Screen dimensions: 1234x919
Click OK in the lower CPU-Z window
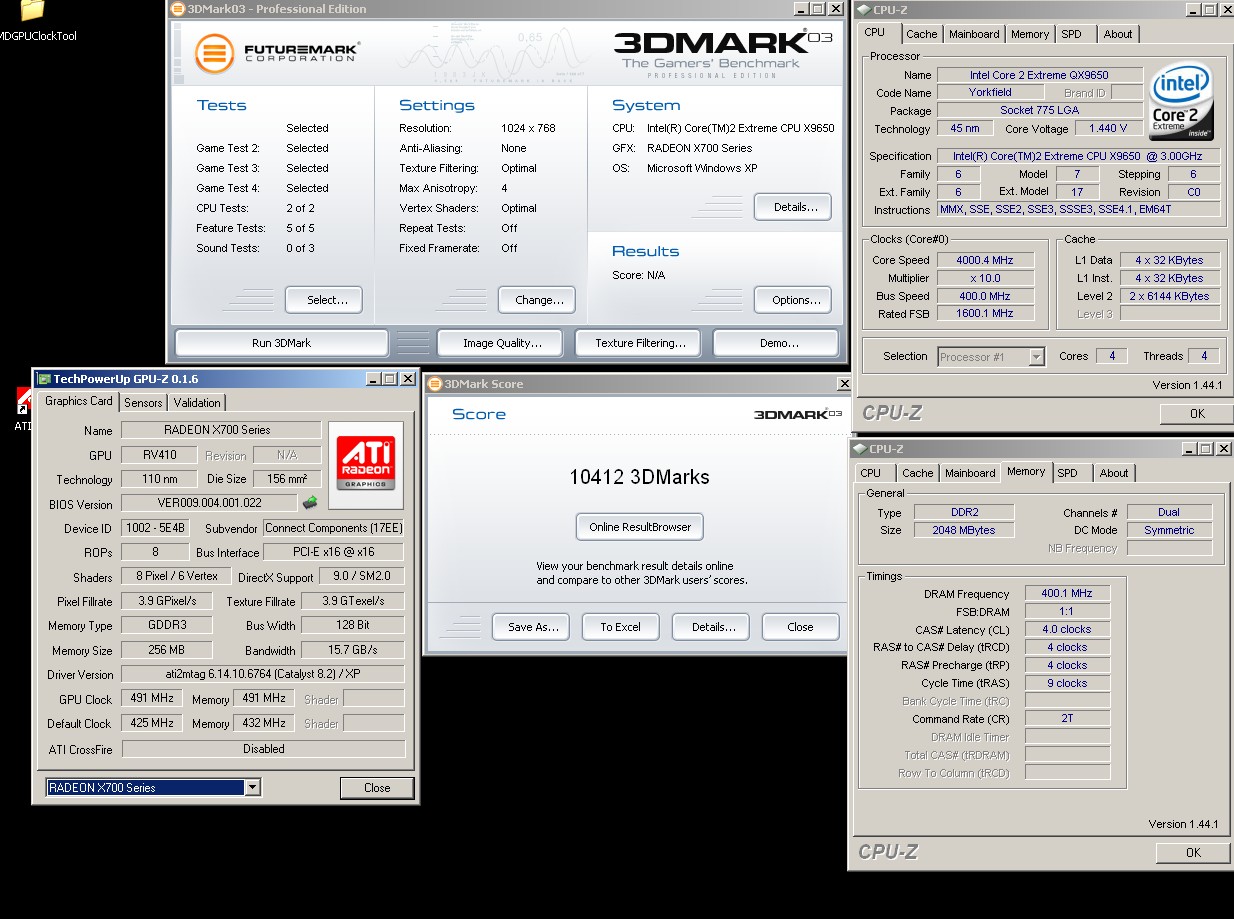click(1193, 853)
